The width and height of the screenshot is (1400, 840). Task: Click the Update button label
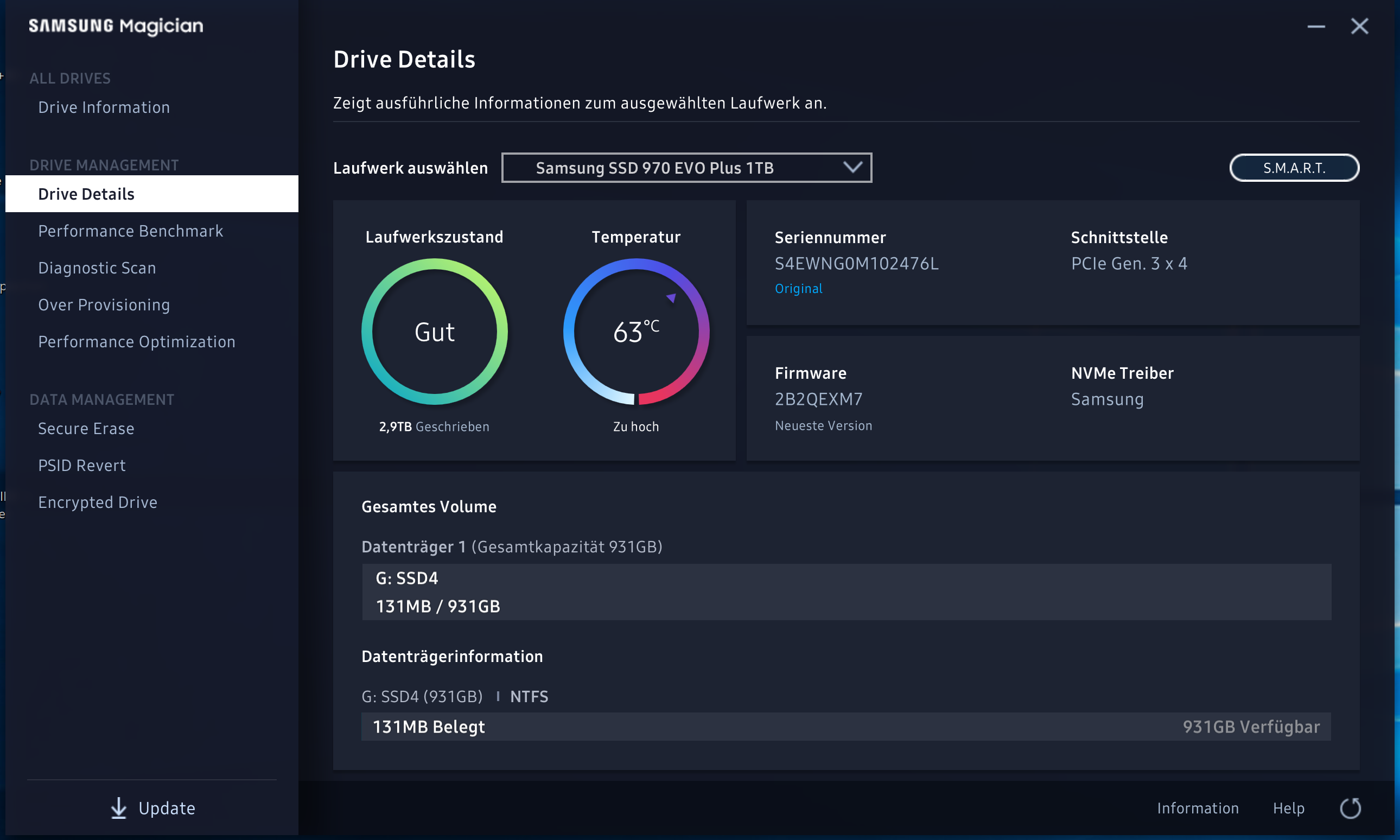click(x=167, y=808)
